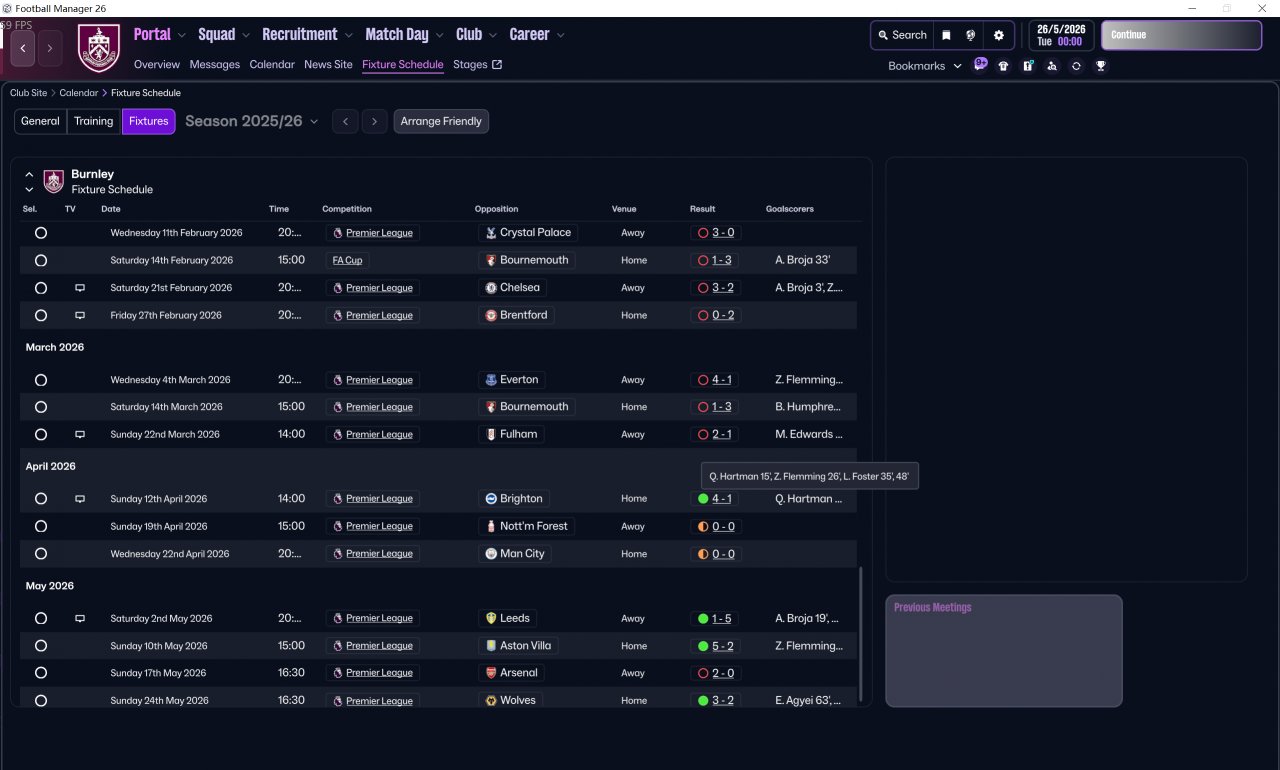This screenshot has height=770, width=1280.
Task: Open the Season 2025/26 dropdown
Action: pyautogui.click(x=252, y=121)
